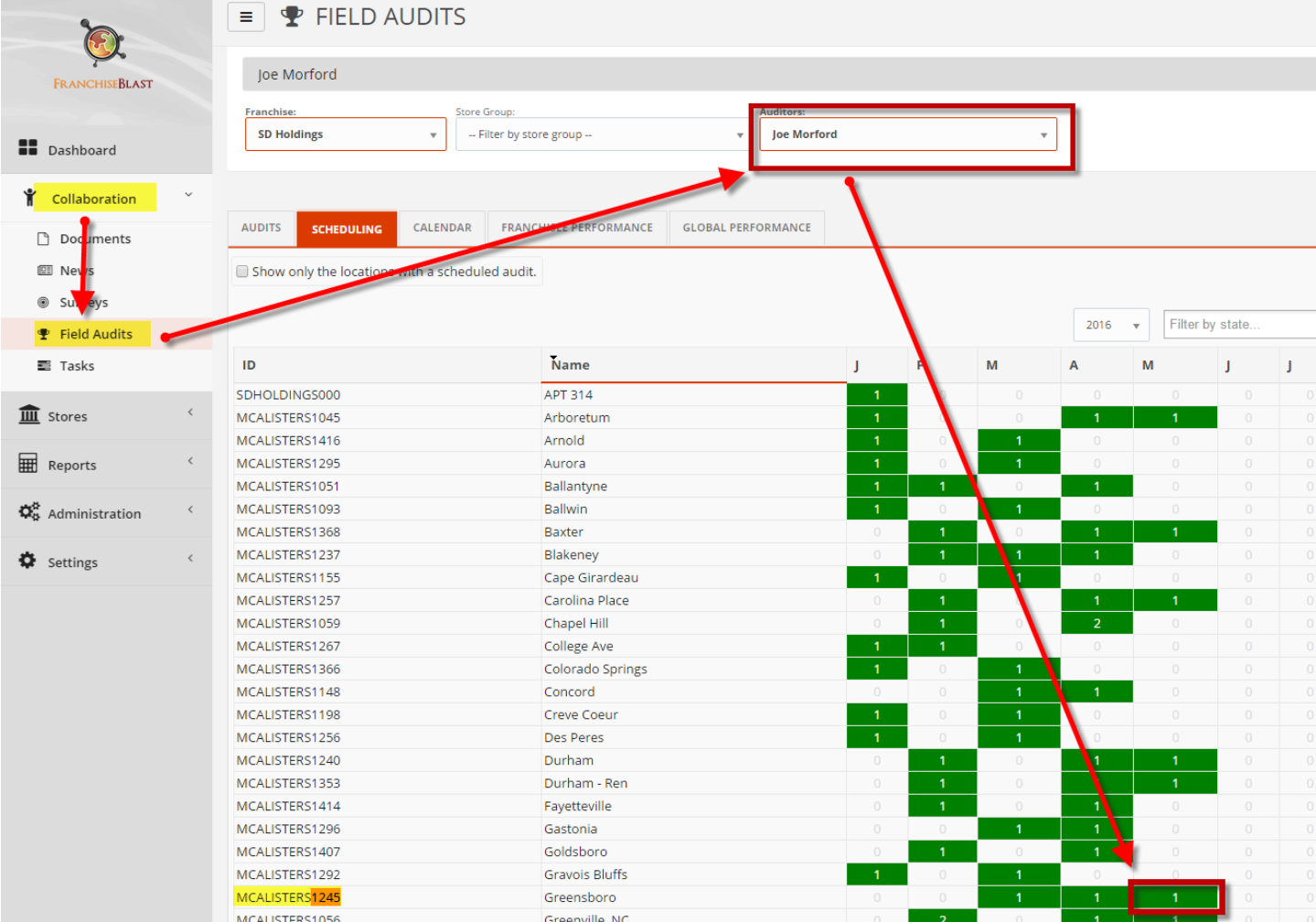Click the Tasks list icon

(x=44, y=366)
